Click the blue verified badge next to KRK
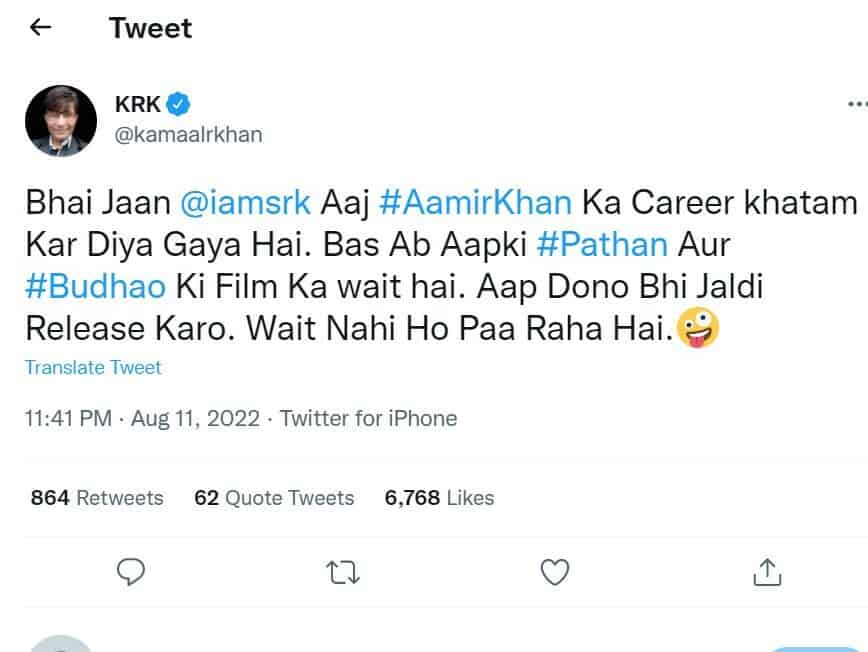The width and height of the screenshot is (868, 652). coord(178,104)
